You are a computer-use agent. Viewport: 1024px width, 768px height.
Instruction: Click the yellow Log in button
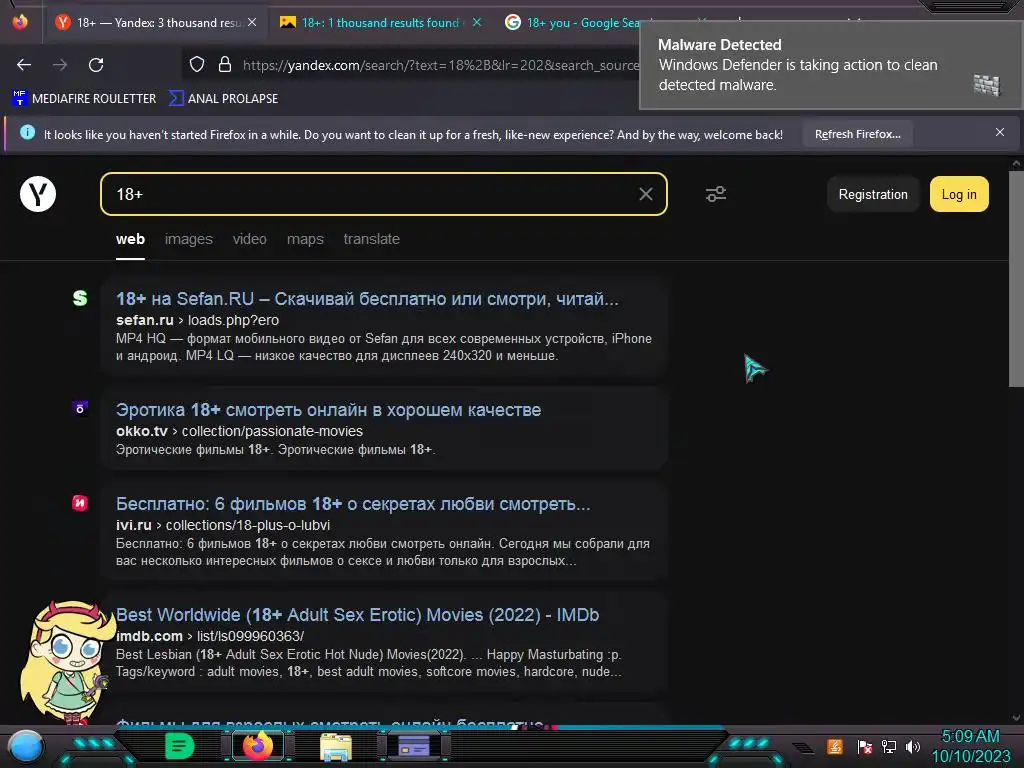click(959, 194)
